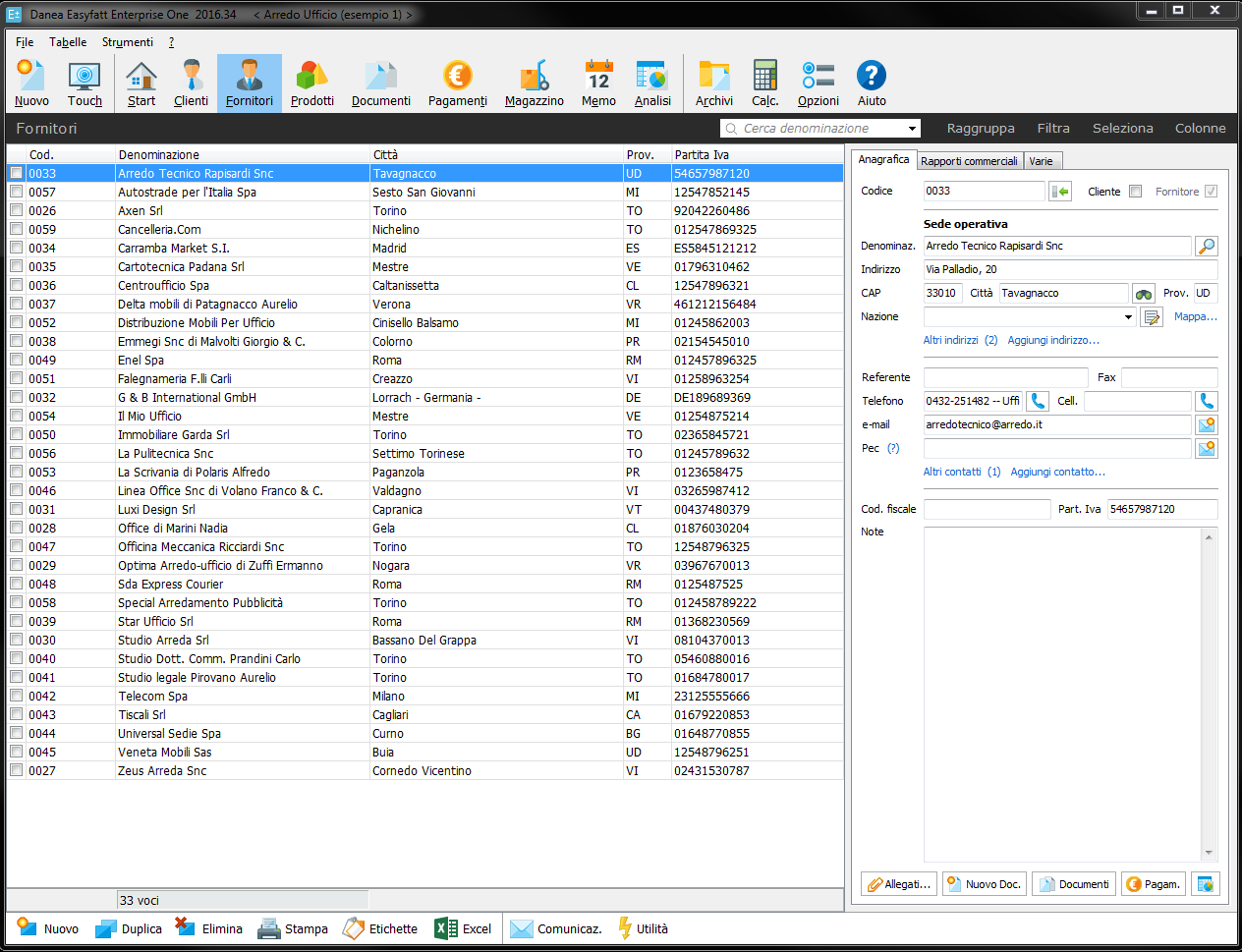
Task: Click the Pagam. button
Action: [x=1154, y=884]
